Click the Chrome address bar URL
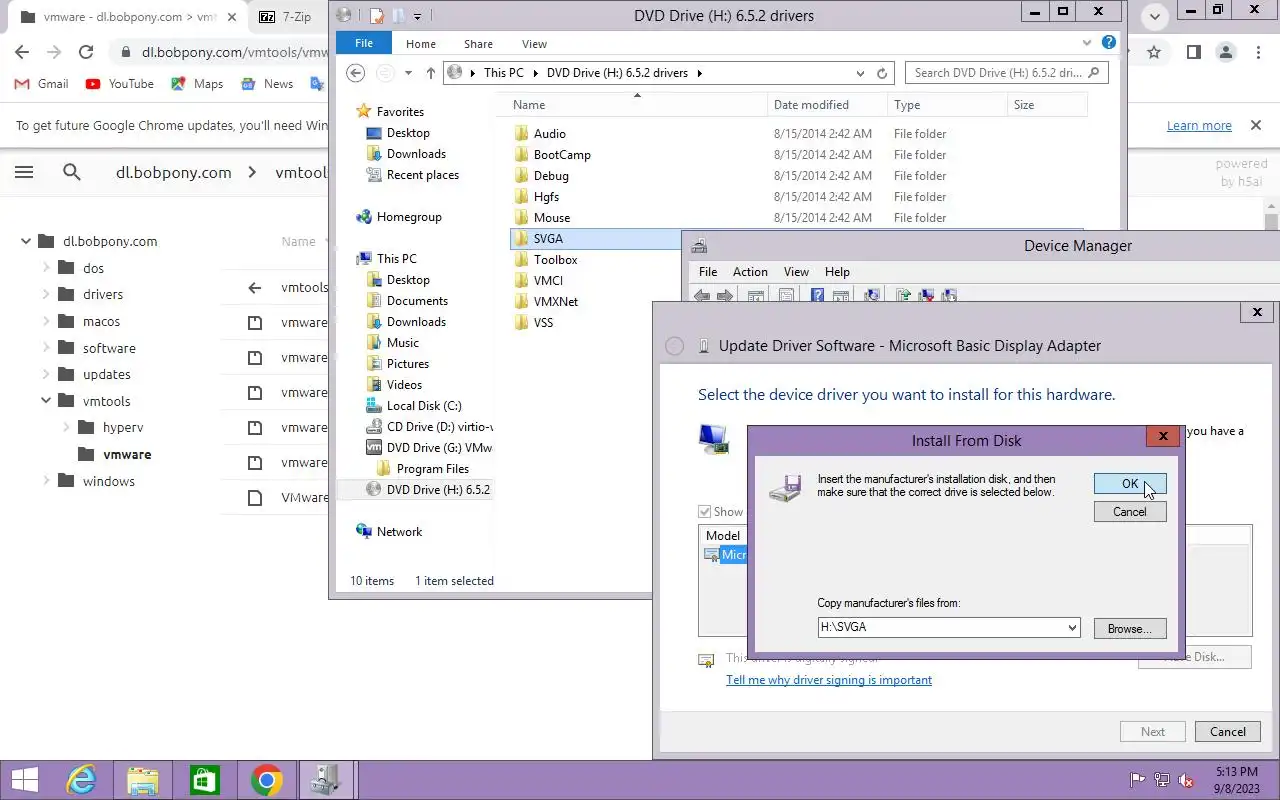 (x=235, y=52)
